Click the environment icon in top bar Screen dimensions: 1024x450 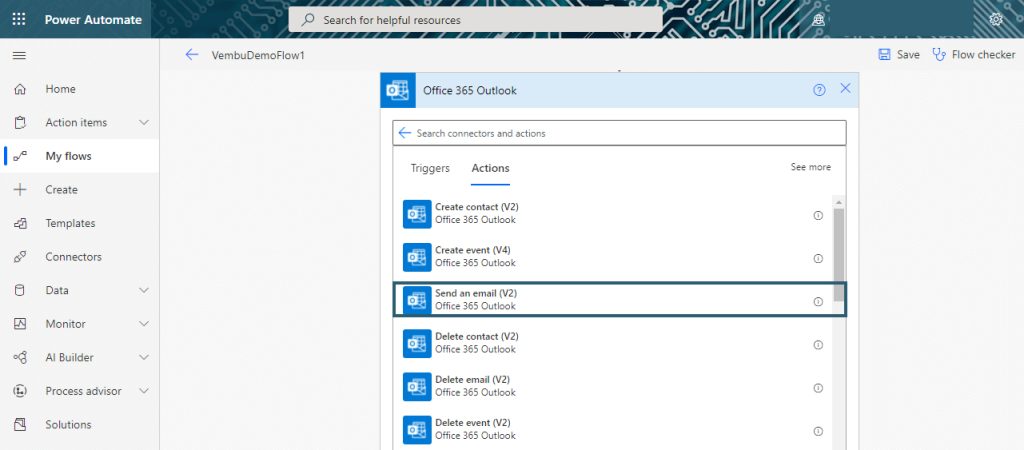(x=819, y=20)
